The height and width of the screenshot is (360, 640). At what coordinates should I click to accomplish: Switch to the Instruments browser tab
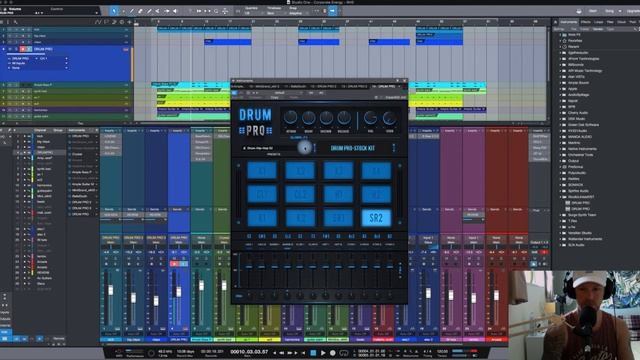pos(569,22)
